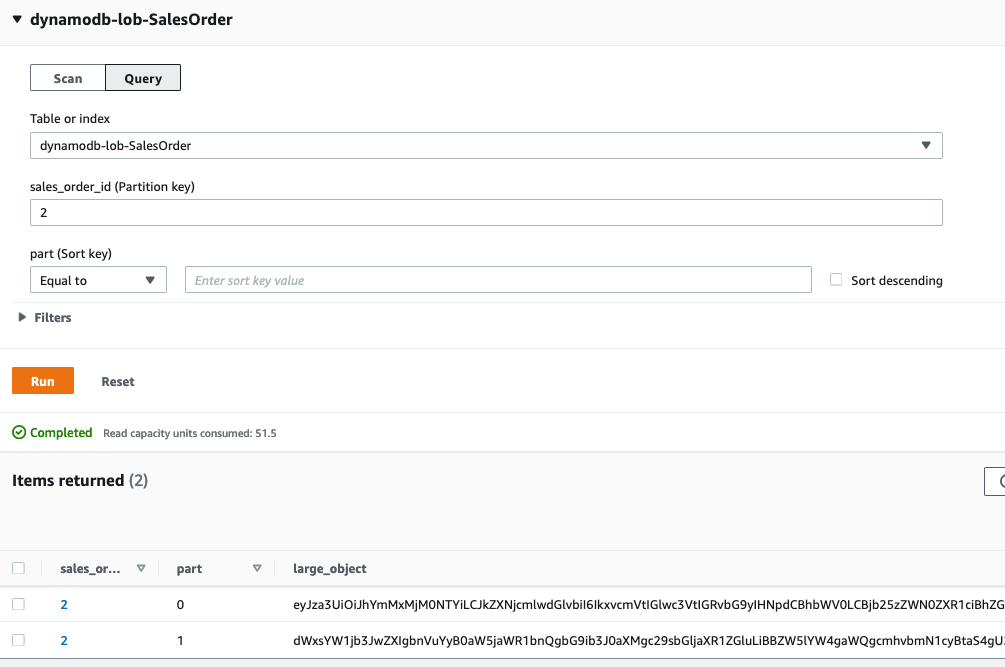1005x667 pixels.
Task: Open sales order 2 link in part 1 row
Action: pos(64,640)
